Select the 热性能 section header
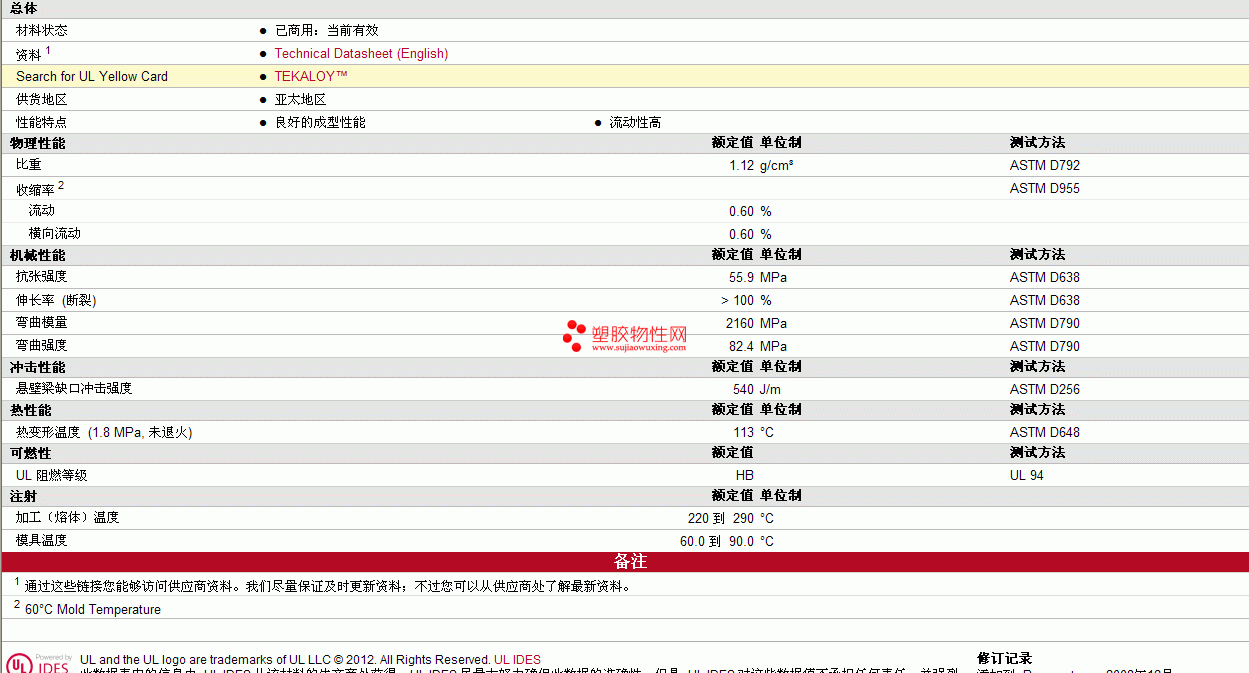Image resolution: width=1249 pixels, height=673 pixels. click(x=30, y=410)
